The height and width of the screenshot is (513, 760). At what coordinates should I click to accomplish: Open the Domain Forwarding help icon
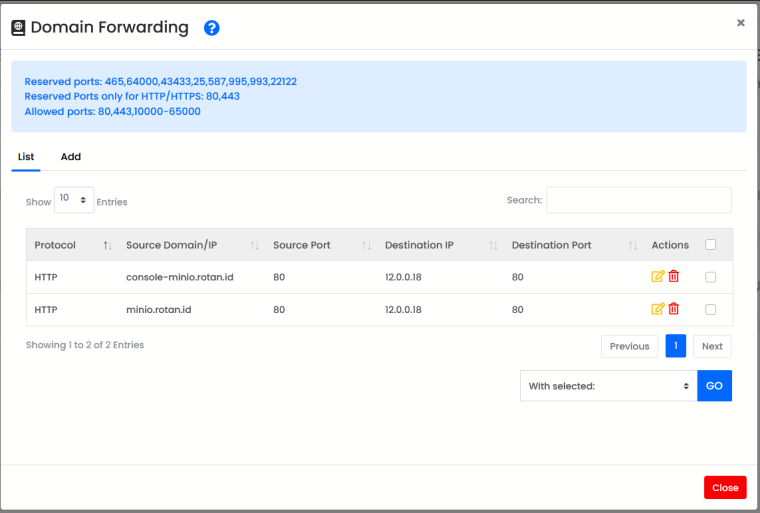(211, 28)
